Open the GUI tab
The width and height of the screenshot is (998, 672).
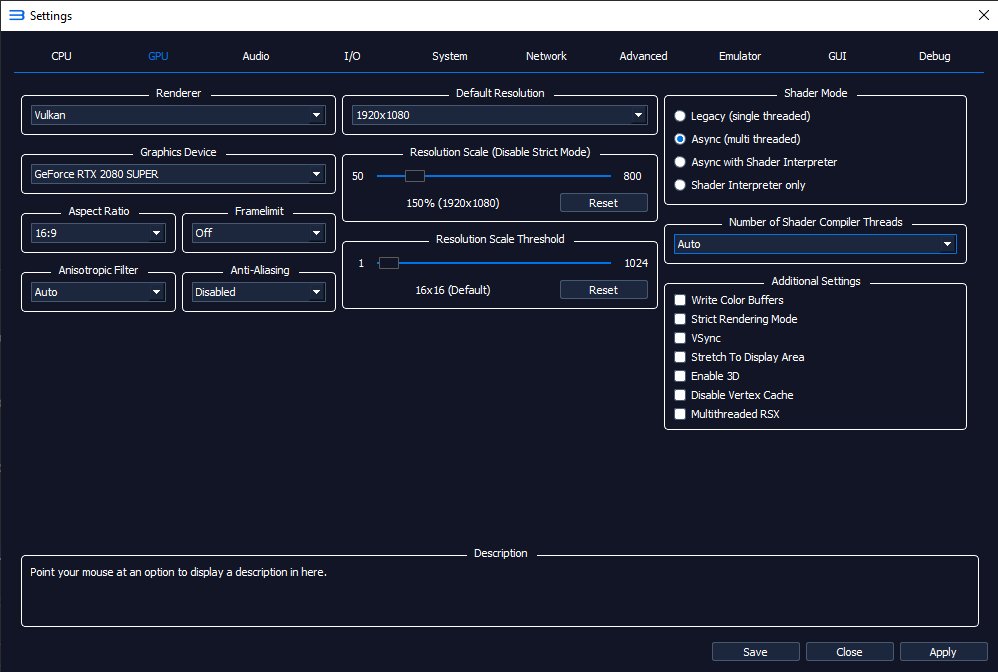837,56
